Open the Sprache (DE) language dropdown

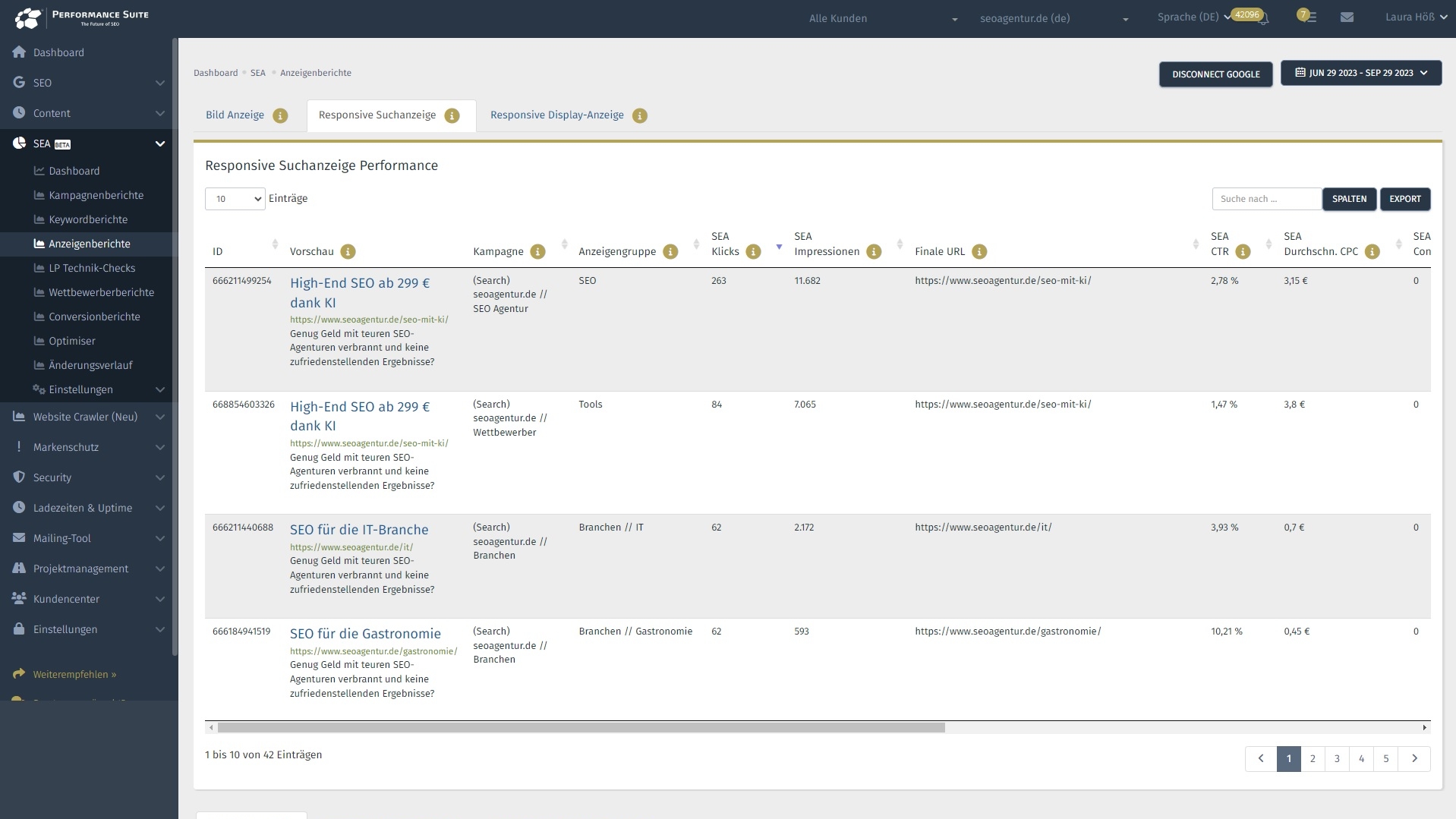(x=1193, y=17)
